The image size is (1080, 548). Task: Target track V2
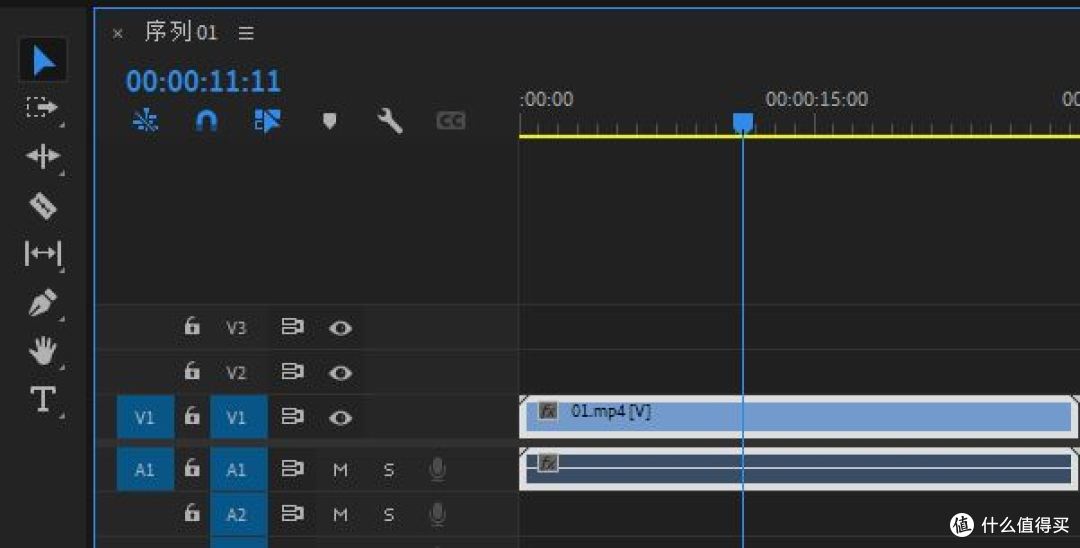(236, 372)
